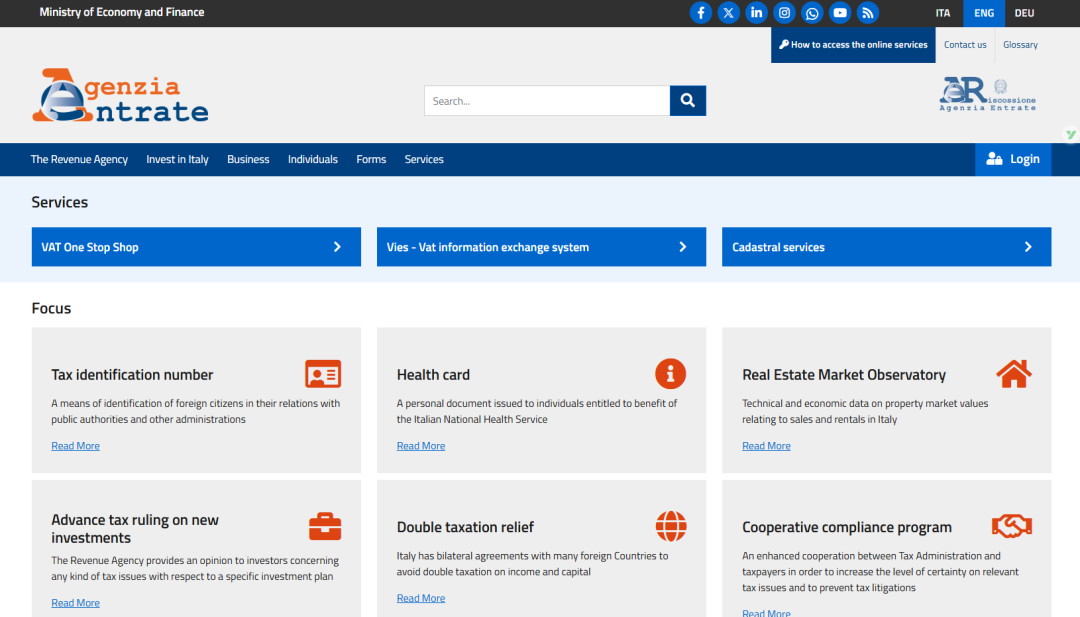
Task: Open the Instagram icon link
Action: click(x=785, y=13)
